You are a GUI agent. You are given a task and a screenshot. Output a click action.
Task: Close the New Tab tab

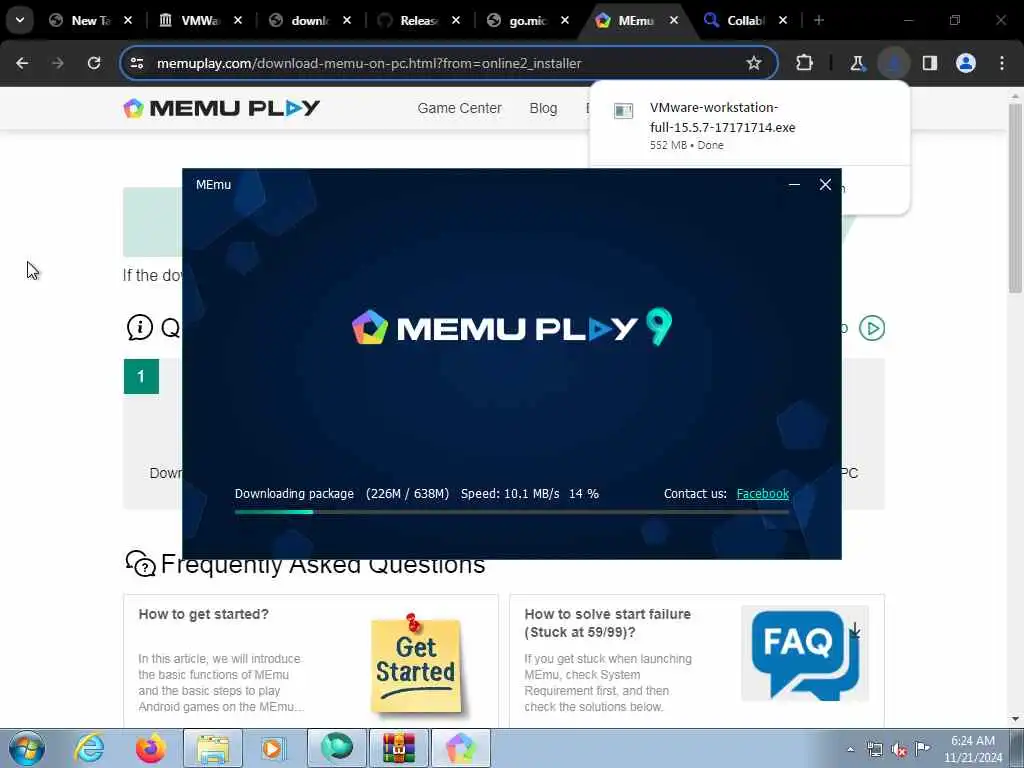point(128,20)
